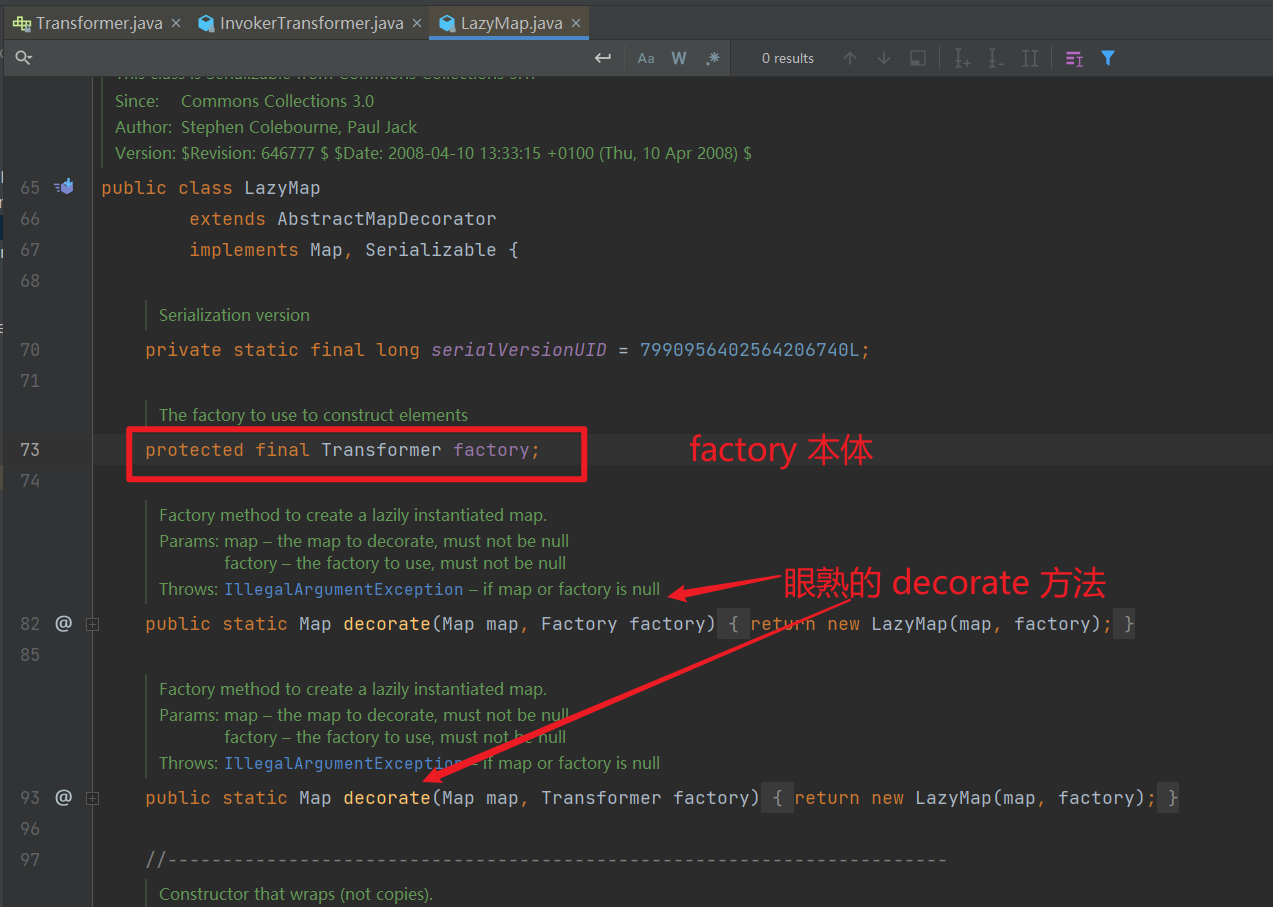Toggle Match Case in the search bar
1273x907 pixels.
646,58
